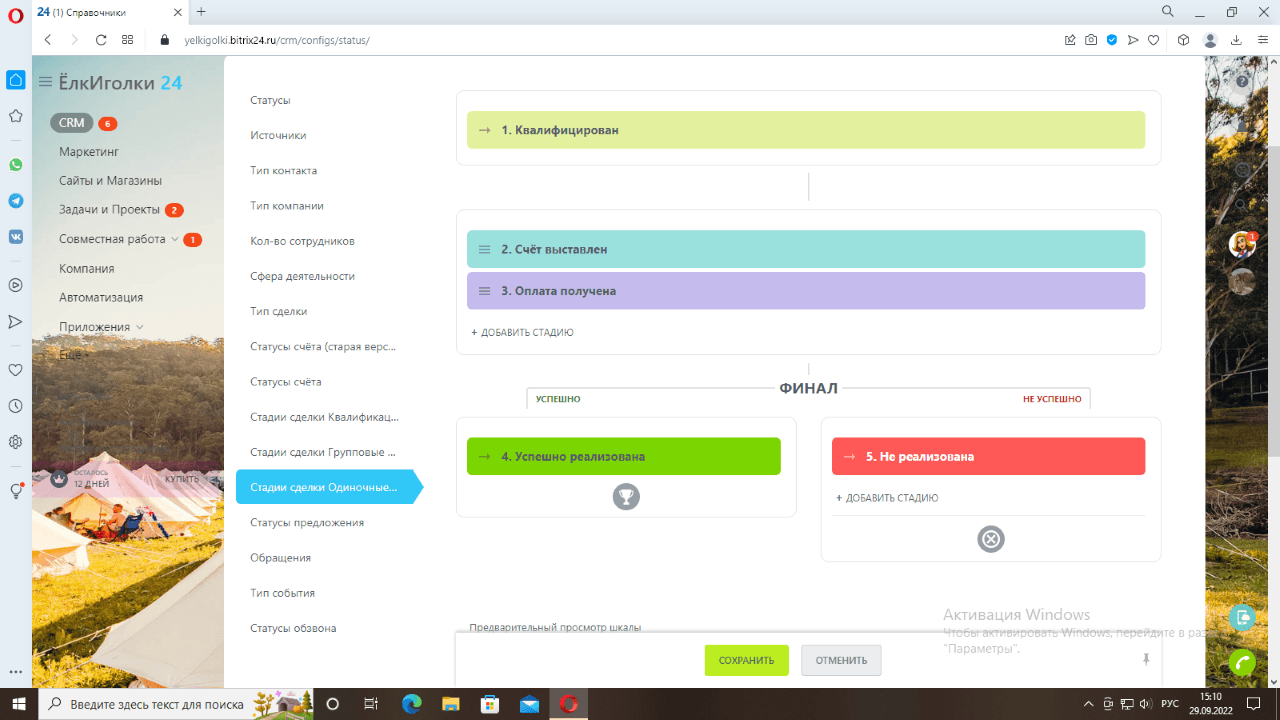
Task: Open CRM section in left menu
Action: tap(72, 123)
